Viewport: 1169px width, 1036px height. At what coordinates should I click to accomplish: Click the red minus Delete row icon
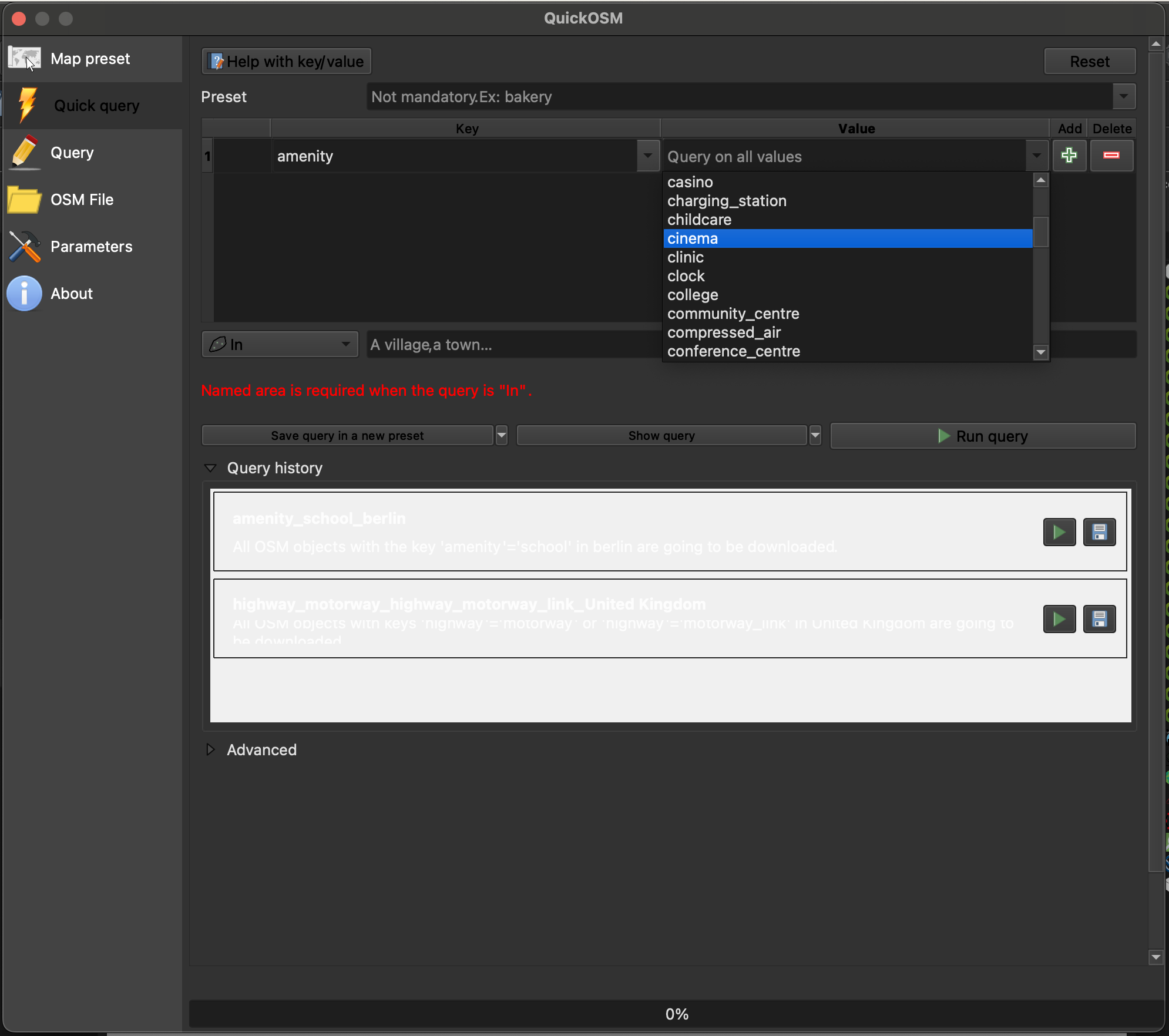[x=1111, y=156]
